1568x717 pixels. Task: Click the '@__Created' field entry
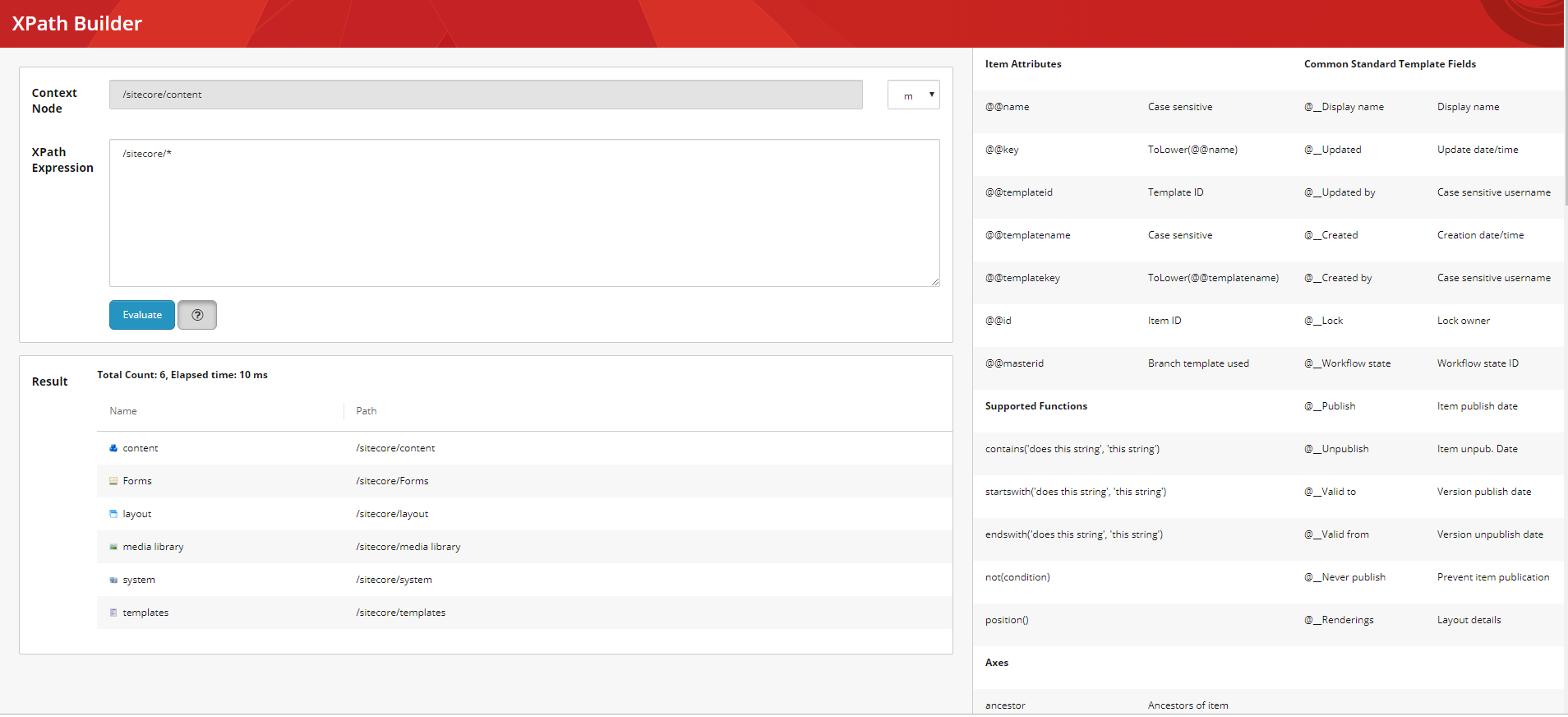click(x=1331, y=235)
